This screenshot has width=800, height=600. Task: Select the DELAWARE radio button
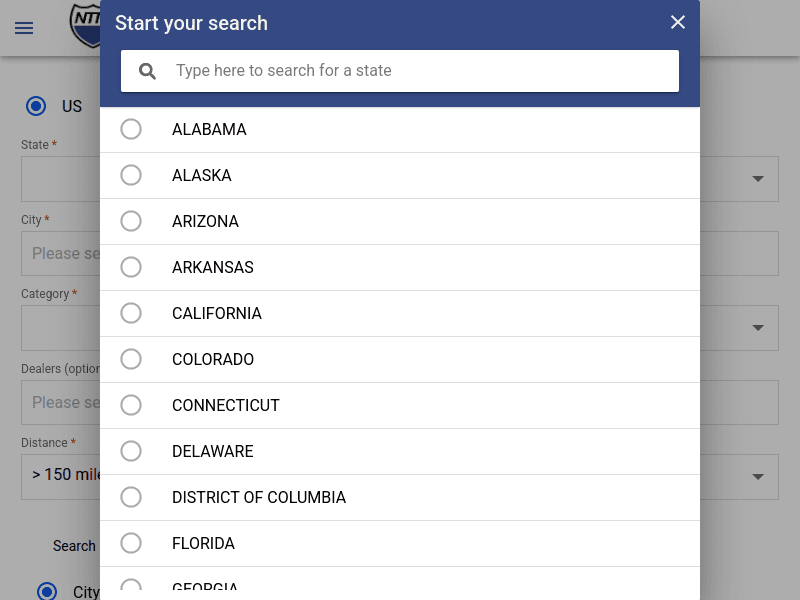(131, 451)
